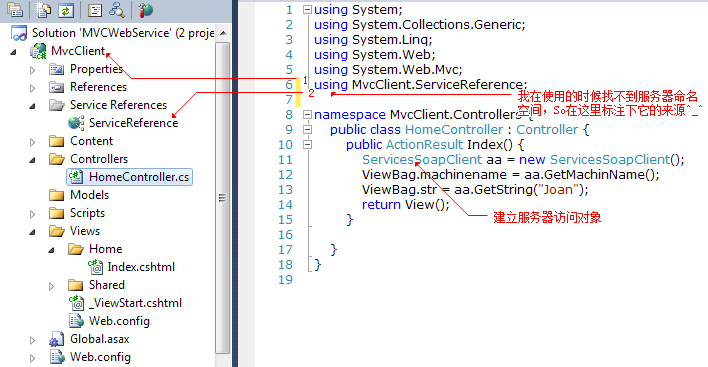Select the _ViewStart.cshtml tree item
This screenshot has width=708, height=367.
click(135, 303)
